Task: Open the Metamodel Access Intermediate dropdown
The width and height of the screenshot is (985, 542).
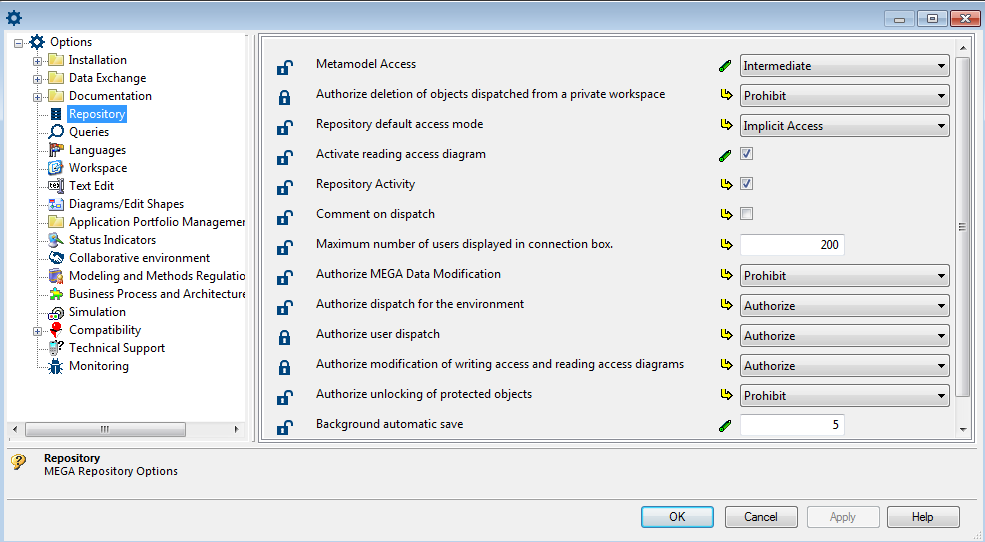Action: (x=844, y=66)
